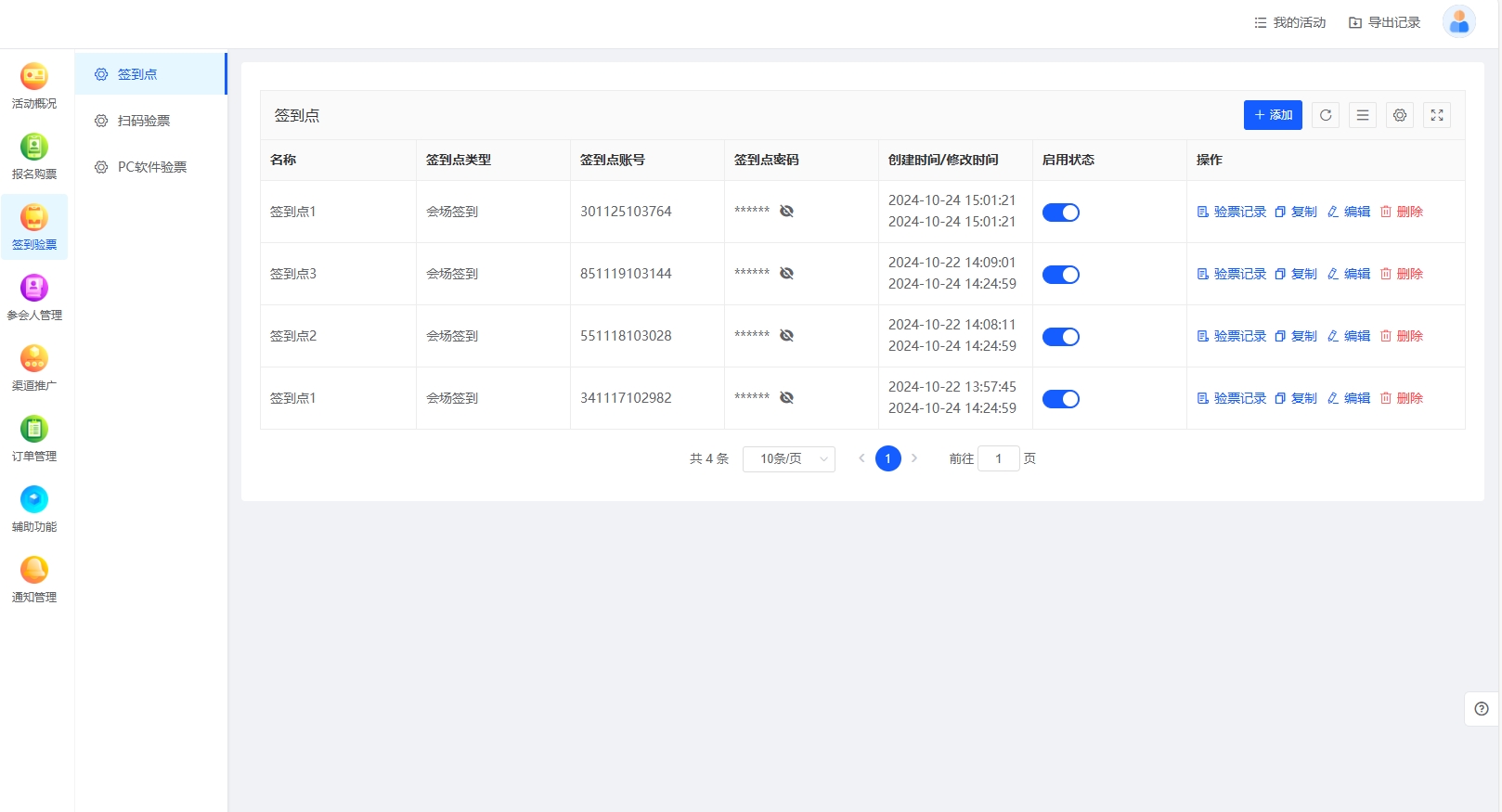Click 编辑 for account 341117102982
1502x812 pixels.
pyautogui.click(x=1349, y=398)
